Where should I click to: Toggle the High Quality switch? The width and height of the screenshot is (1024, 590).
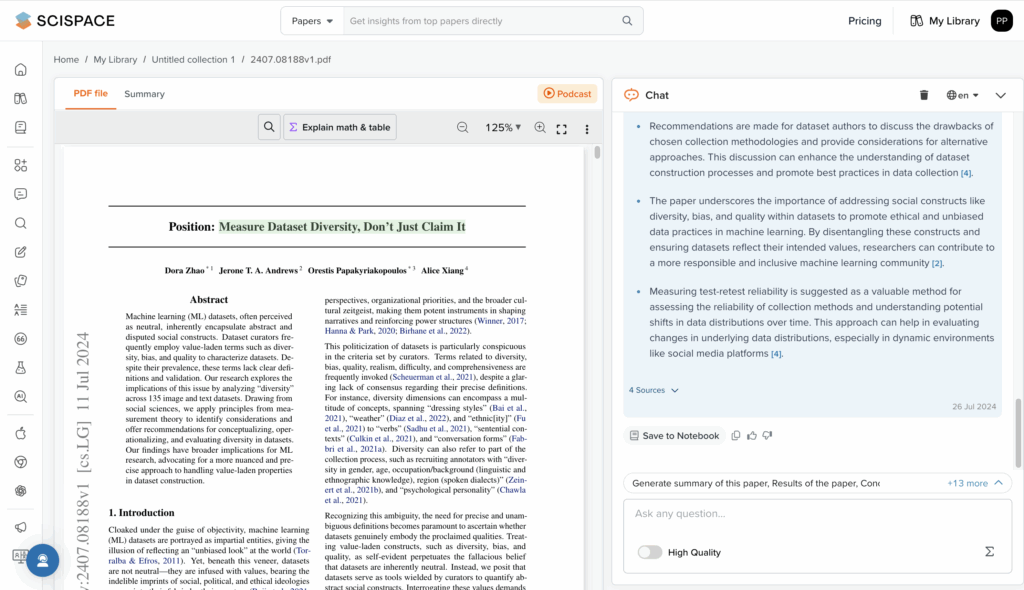pyautogui.click(x=650, y=552)
